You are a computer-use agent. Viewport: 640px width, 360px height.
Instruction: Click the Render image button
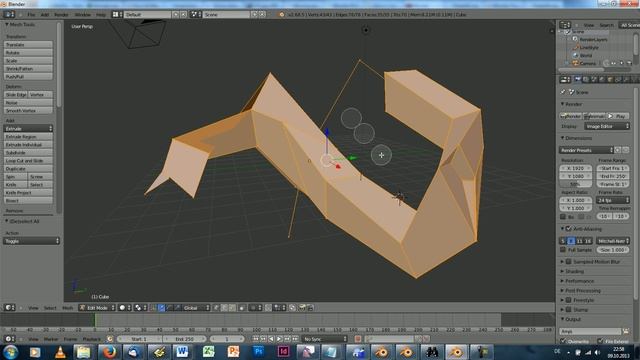571,116
